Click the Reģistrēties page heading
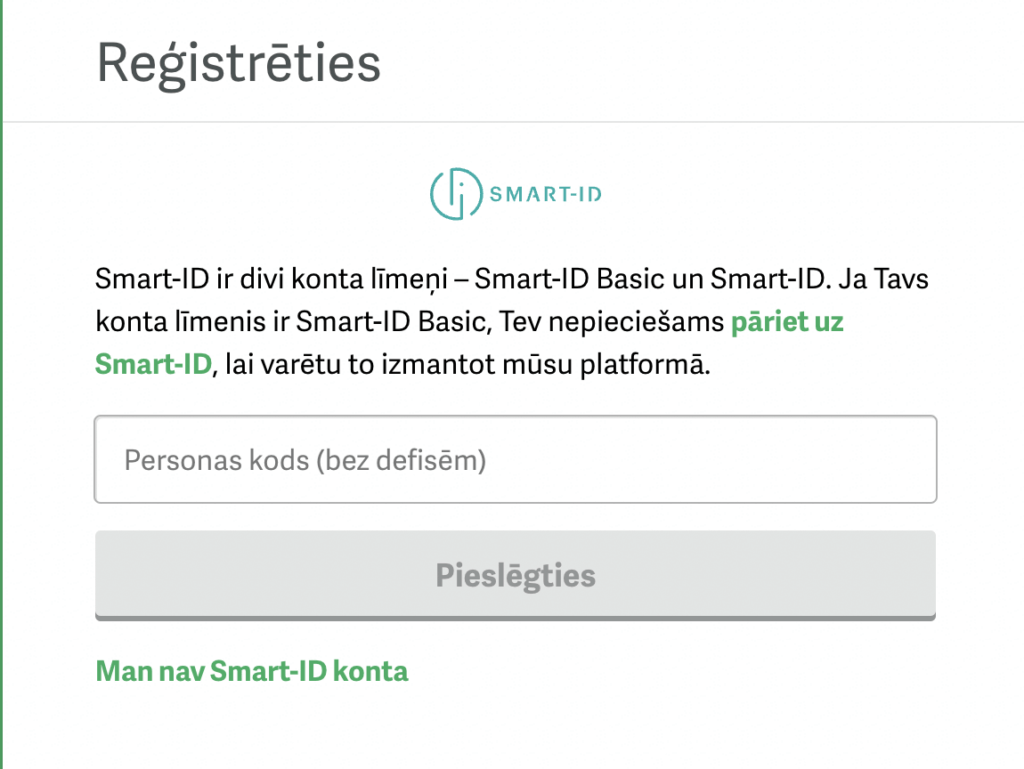 point(238,64)
